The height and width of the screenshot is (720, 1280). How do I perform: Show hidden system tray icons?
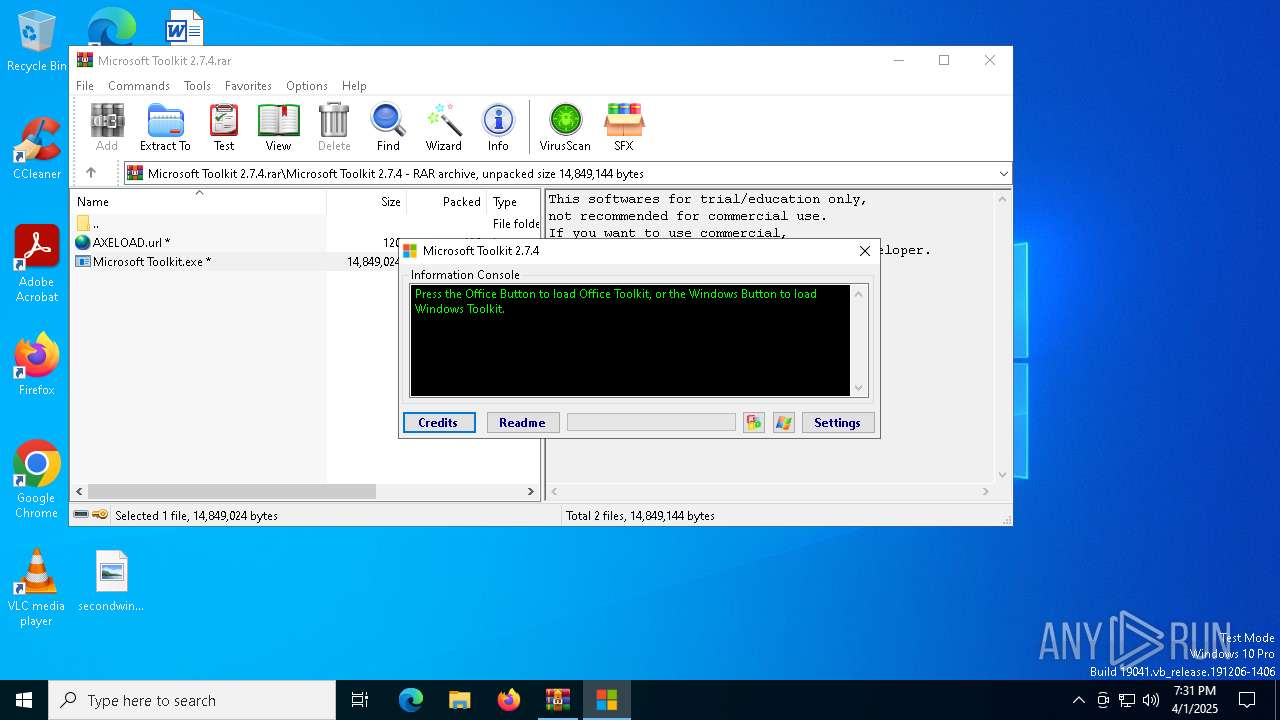point(1078,700)
